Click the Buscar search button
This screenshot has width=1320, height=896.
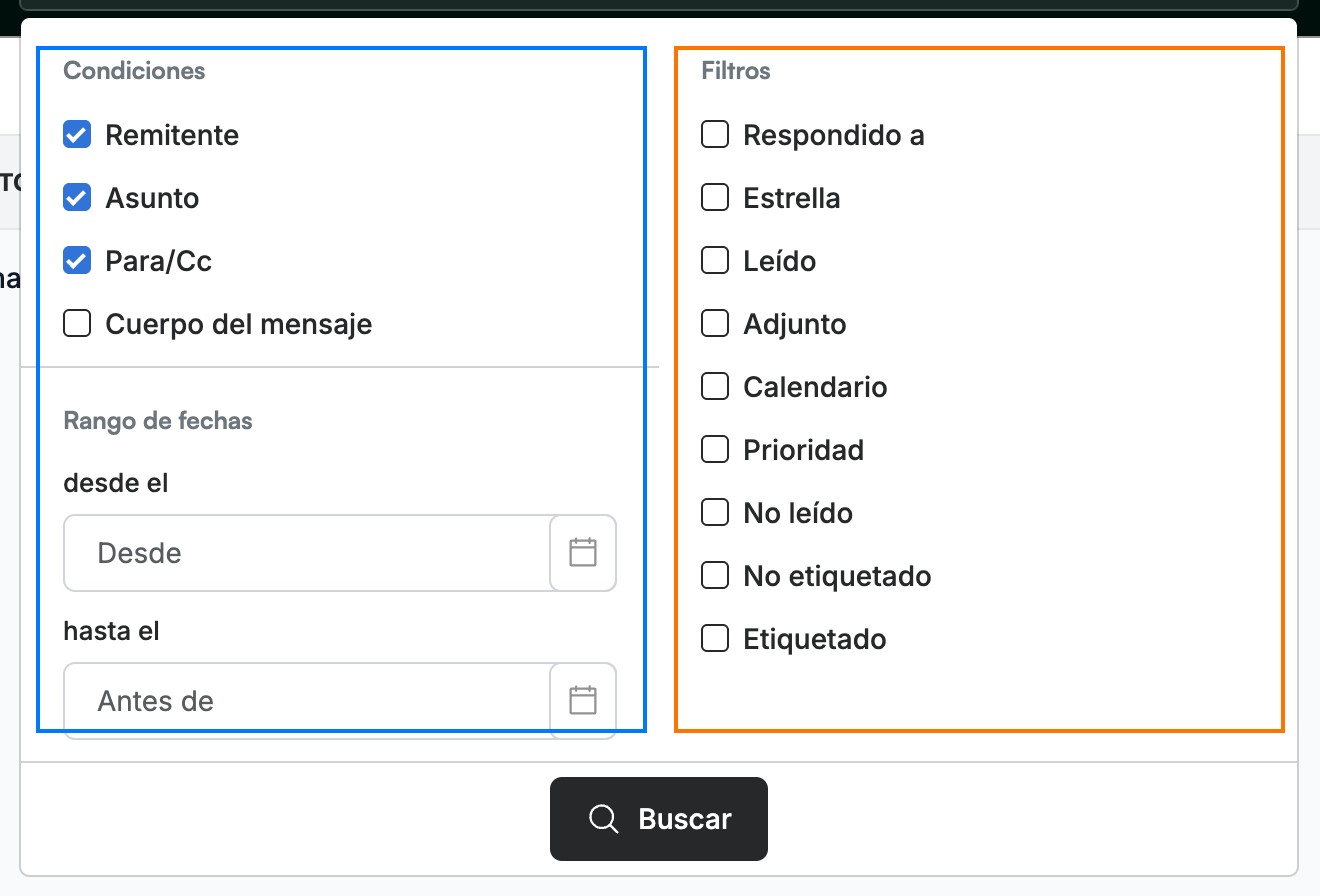click(x=659, y=819)
